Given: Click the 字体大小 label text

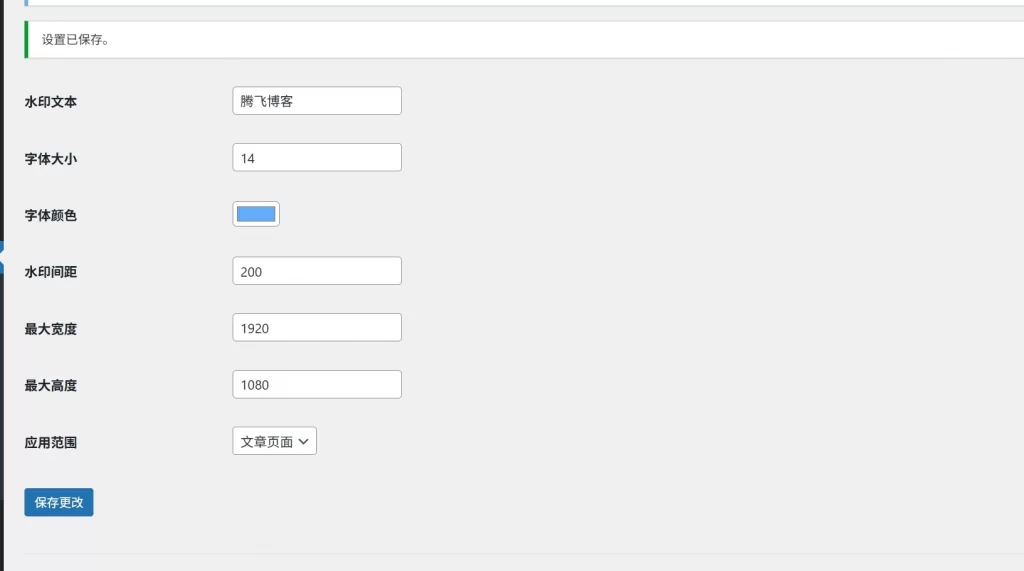Looking at the screenshot, I should point(51,158).
